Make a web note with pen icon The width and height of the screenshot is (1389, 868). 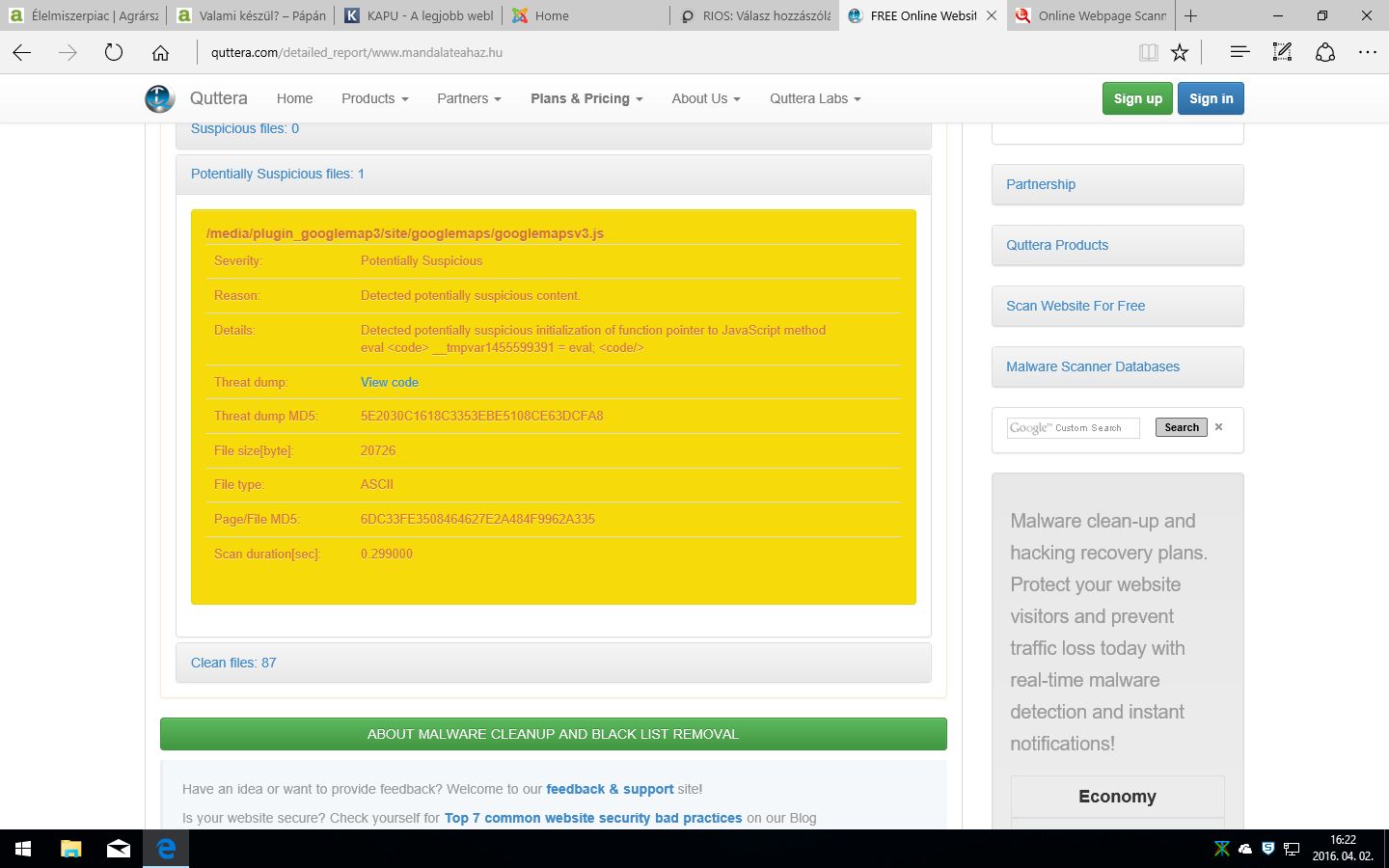click(x=1282, y=52)
